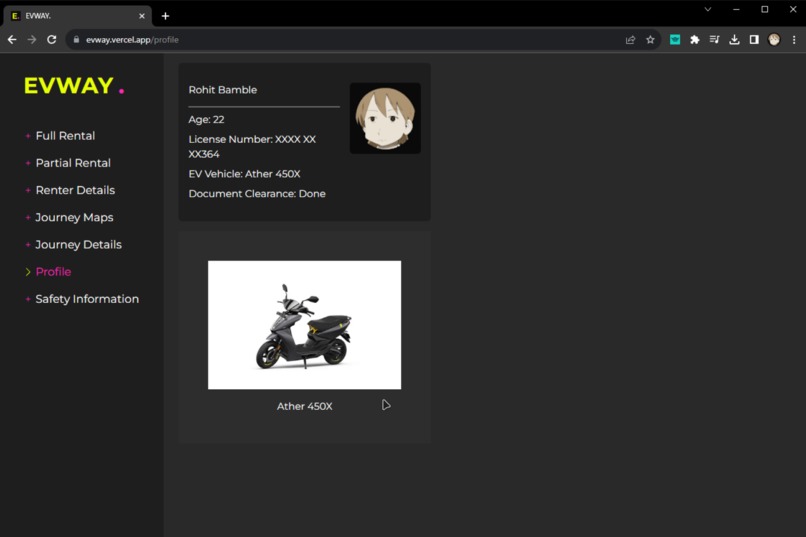The image size is (806, 537).
Task: Click the Rohit Bamble name
Action: pyautogui.click(x=223, y=90)
